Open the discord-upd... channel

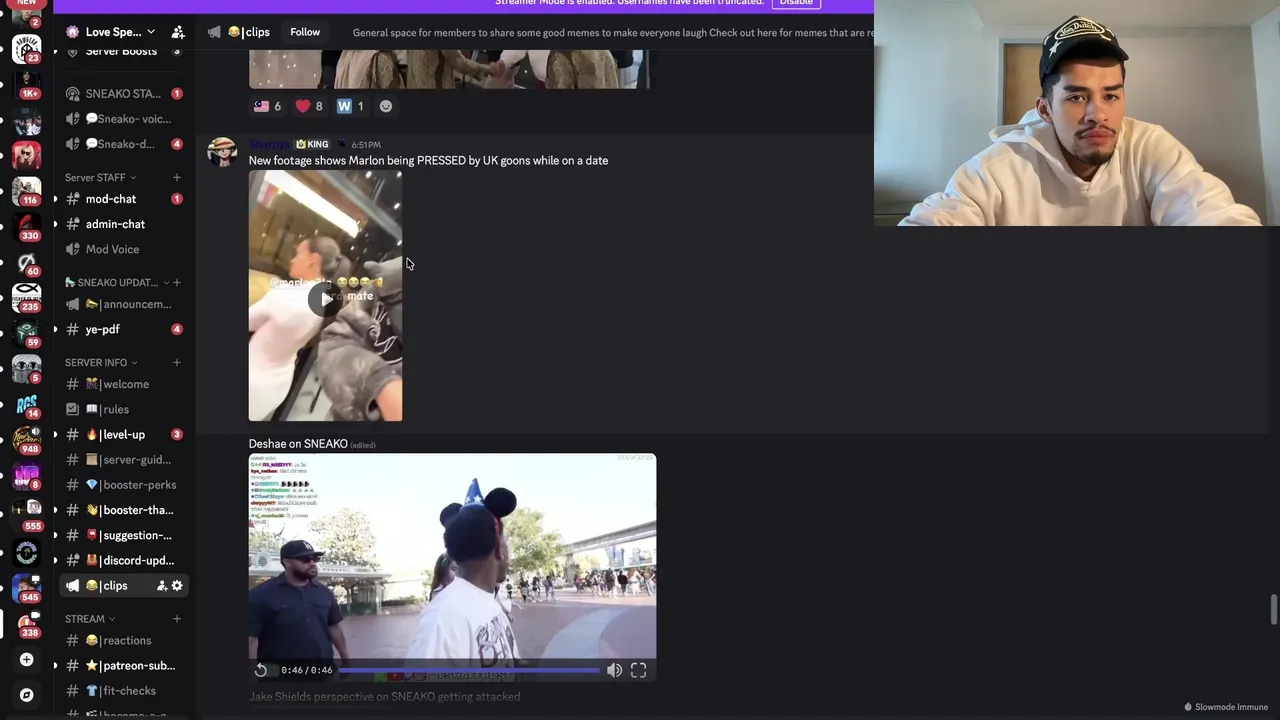[x=124, y=560]
